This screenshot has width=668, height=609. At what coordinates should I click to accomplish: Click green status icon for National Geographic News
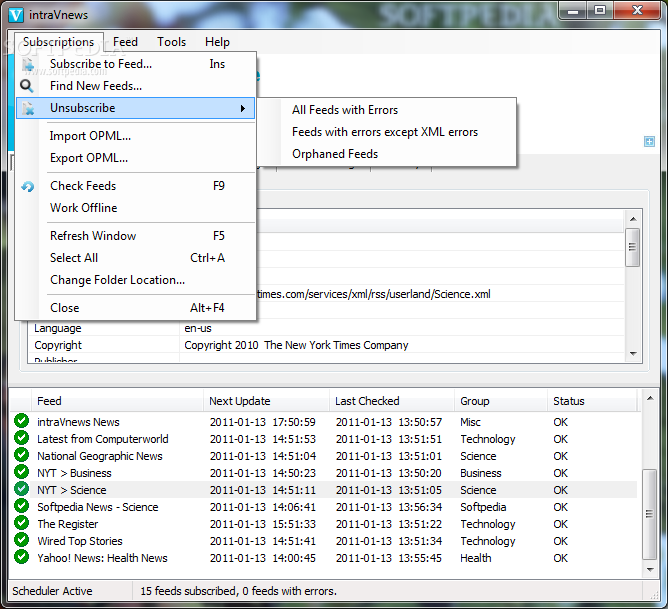click(21, 455)
